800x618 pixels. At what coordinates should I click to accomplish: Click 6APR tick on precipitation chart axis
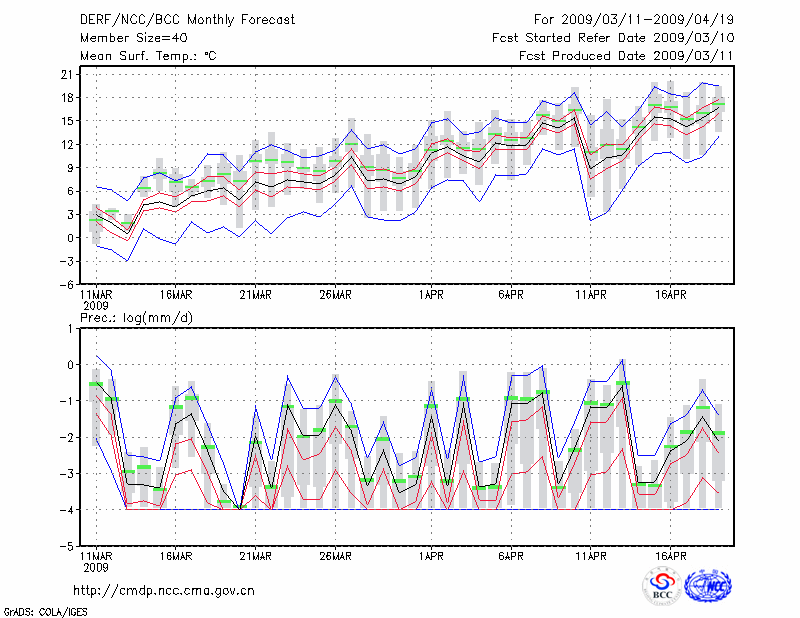click(x=510, y=556)
